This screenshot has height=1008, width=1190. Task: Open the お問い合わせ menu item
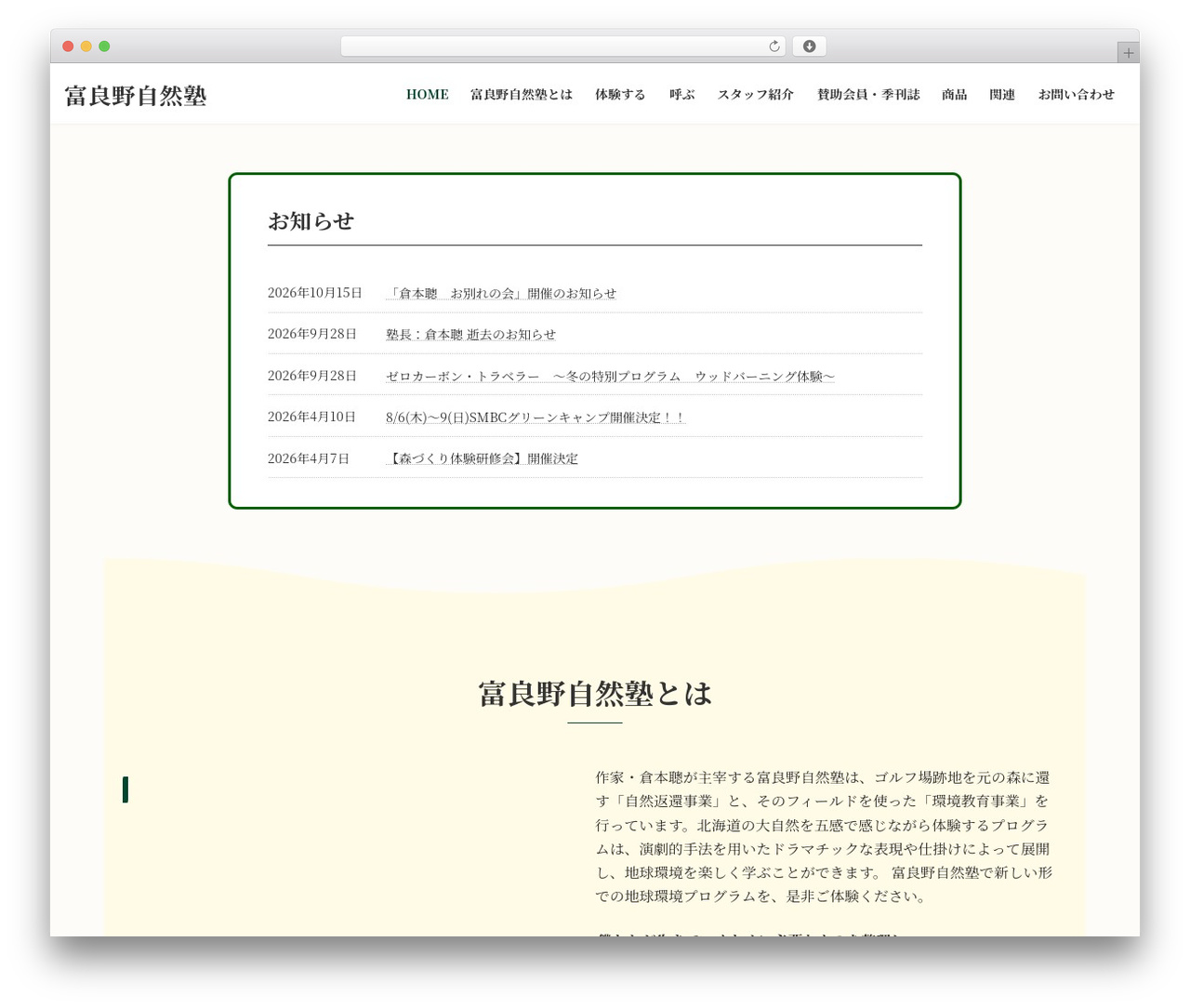point(1077,94)
